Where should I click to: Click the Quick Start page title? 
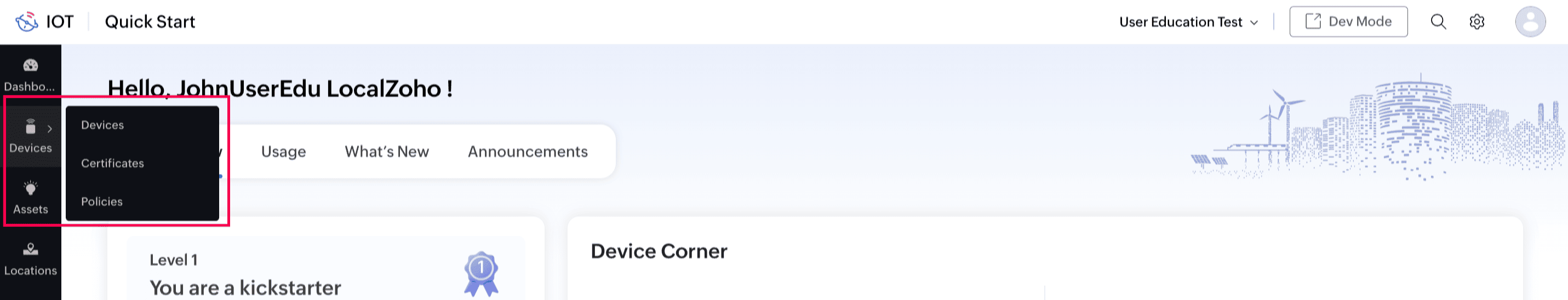(150, 22)
